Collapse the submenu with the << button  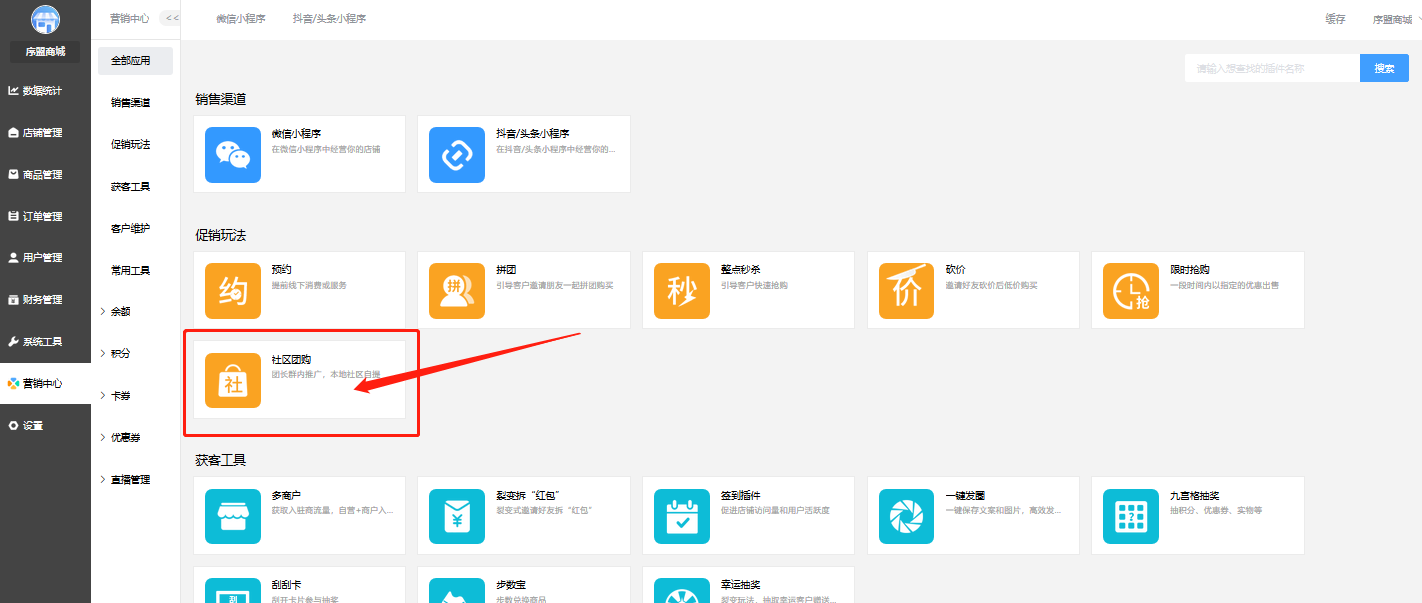click(x=171, y=18)
